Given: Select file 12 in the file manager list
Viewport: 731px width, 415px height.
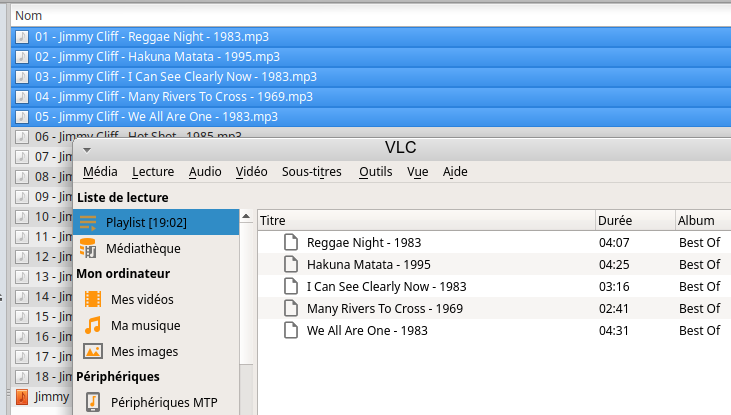Looking at the screenshot, I should (42, 257).
